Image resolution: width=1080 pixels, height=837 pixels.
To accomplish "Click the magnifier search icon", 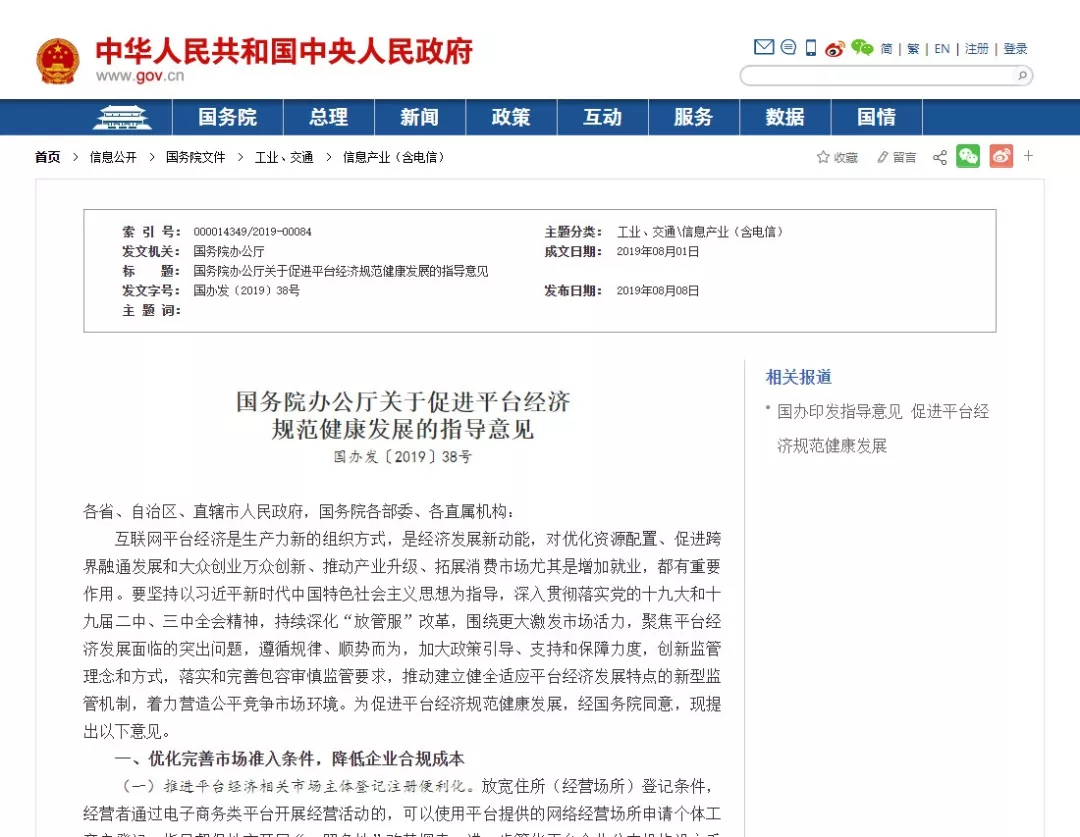I will point(1021,75).
